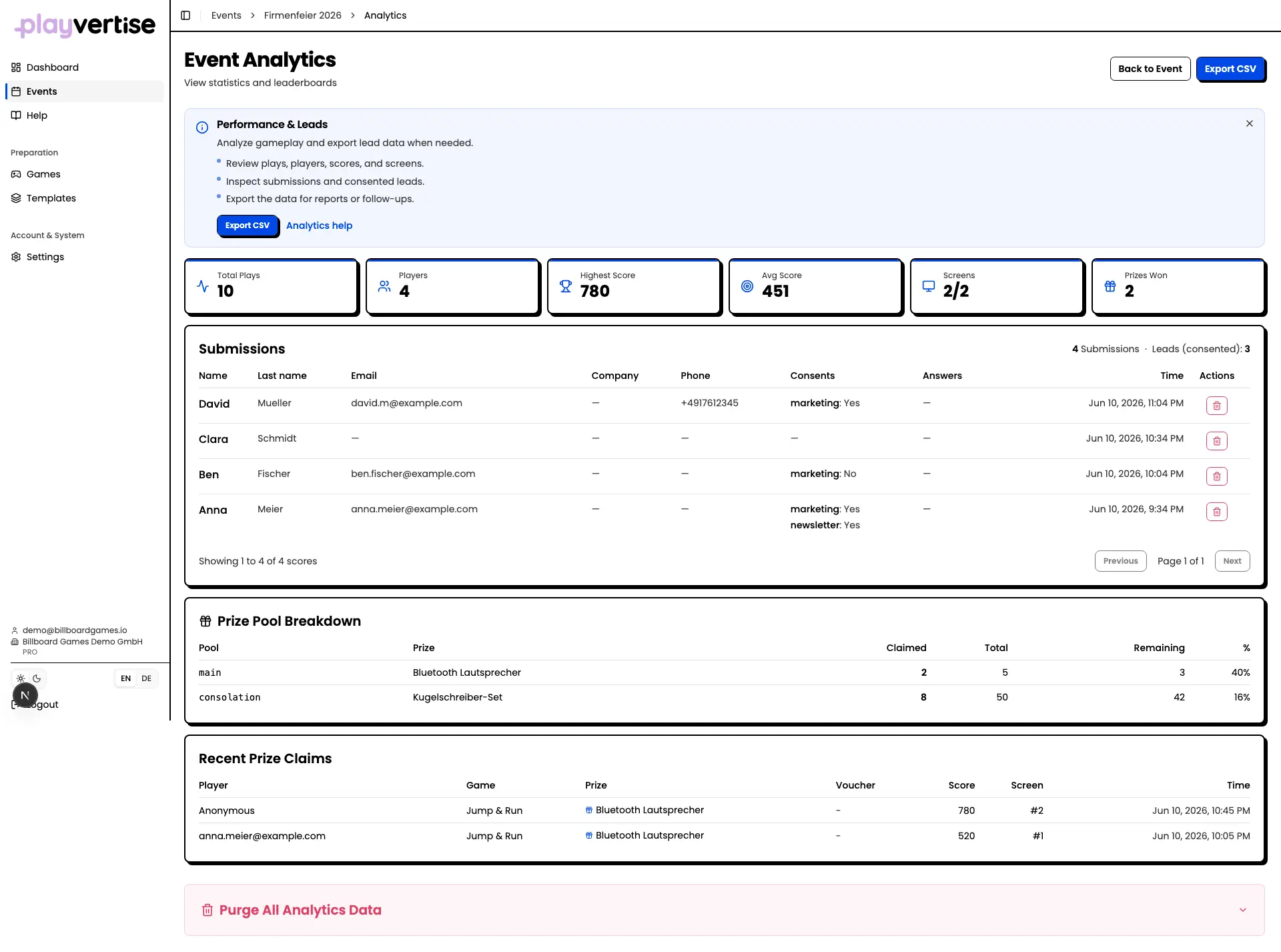This screenshot has height=952, width=1281.
Task: Click the Settings gear icon
Action: pyautogui.click(x=16, y=257)
